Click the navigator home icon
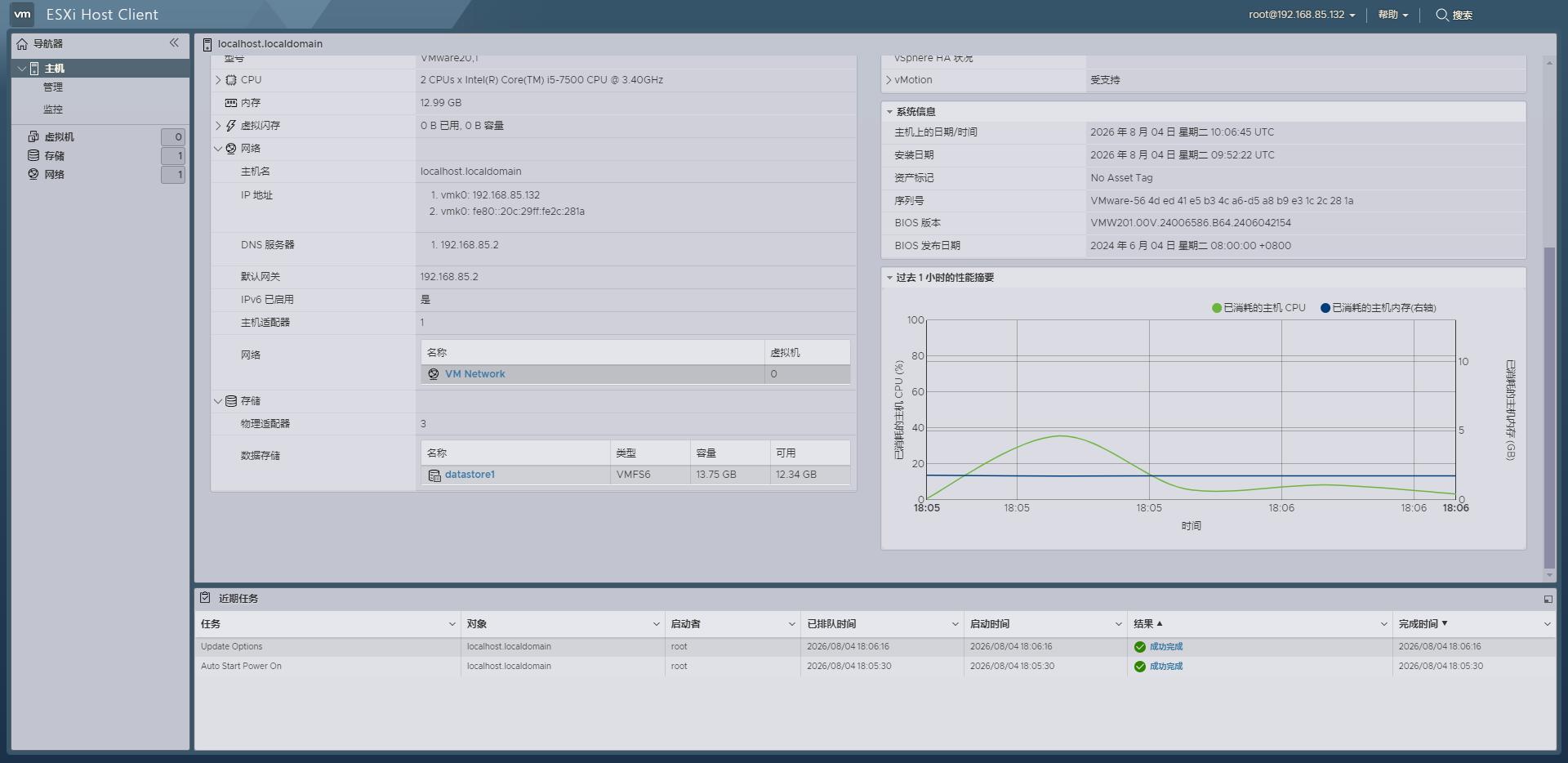The image size is (1568, 763). coord(22,44)
